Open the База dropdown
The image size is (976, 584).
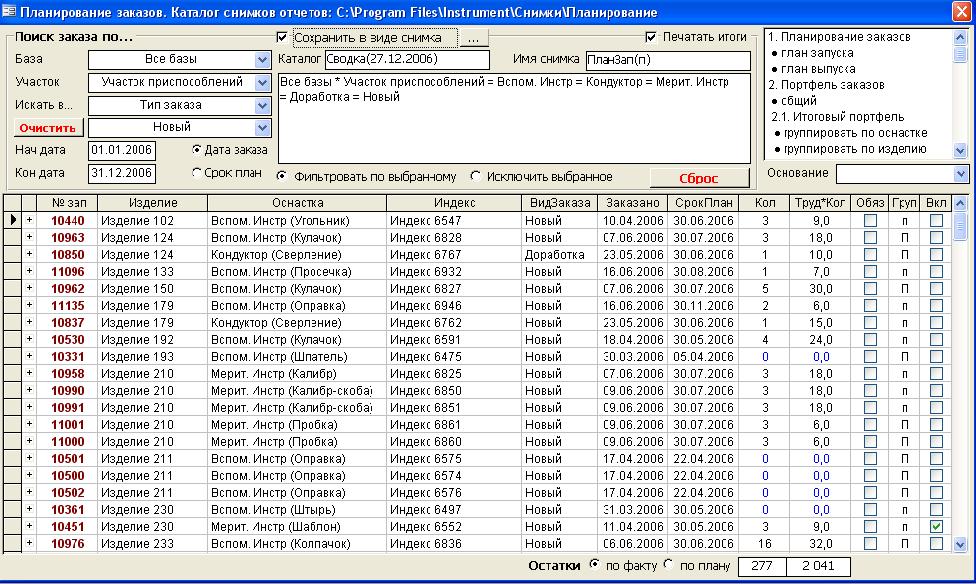click(x=263, y=60)
